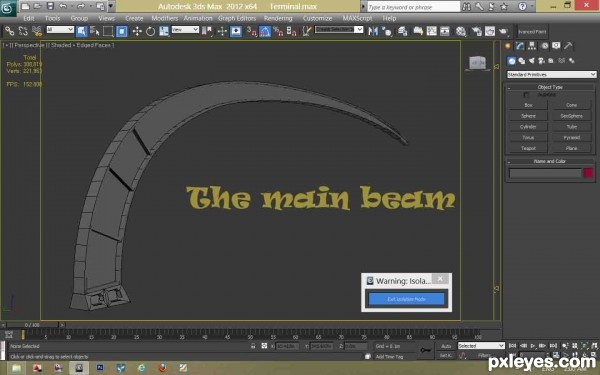
Task: Click Edit Named Selection Sets icon
Action: 307,31
